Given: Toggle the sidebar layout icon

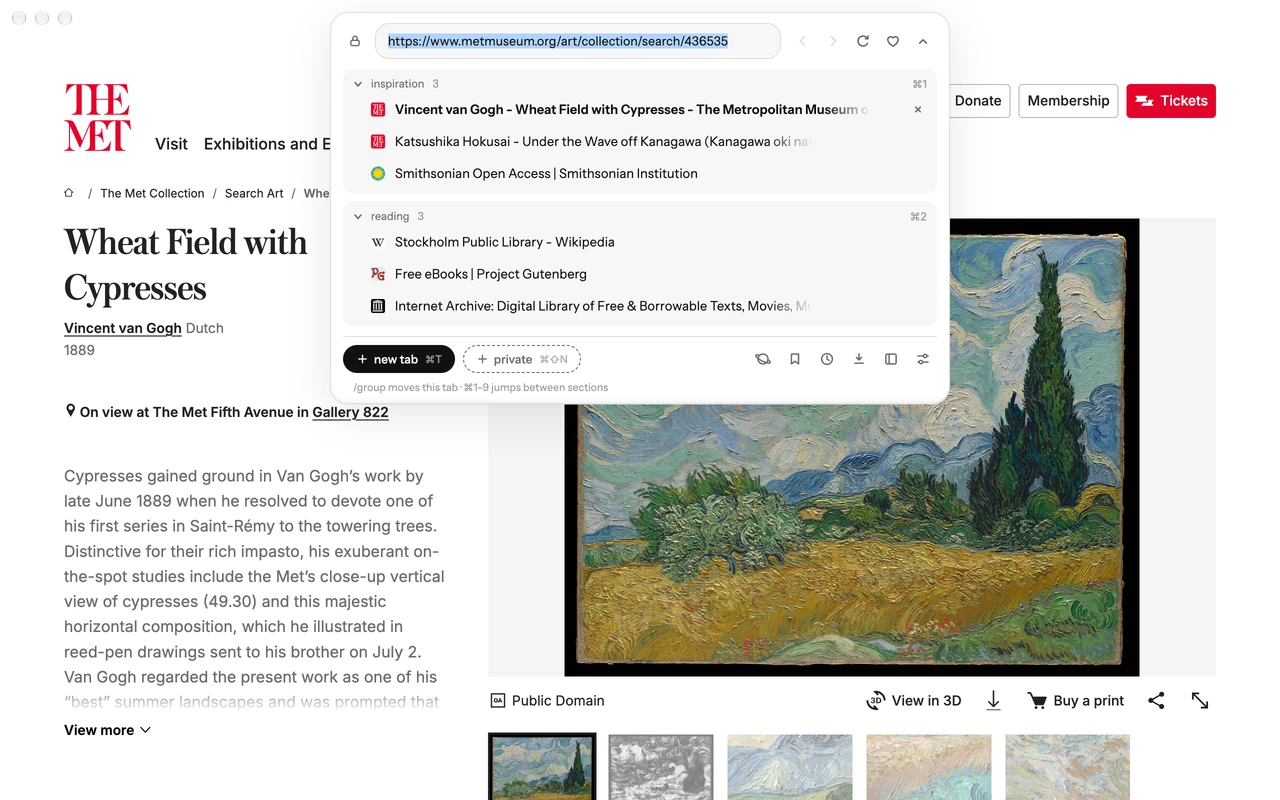Looking at the screenshot, I should point(891,359).
